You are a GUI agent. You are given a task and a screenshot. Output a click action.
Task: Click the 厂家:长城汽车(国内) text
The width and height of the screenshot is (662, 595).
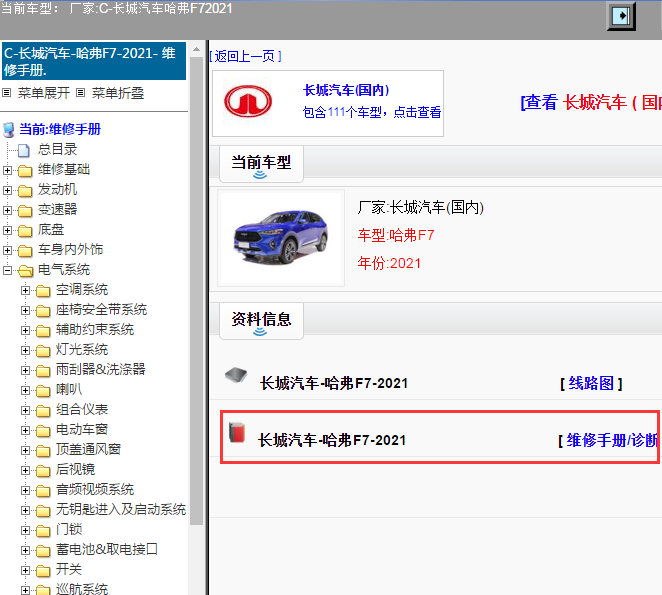click(x=421, y=208)
